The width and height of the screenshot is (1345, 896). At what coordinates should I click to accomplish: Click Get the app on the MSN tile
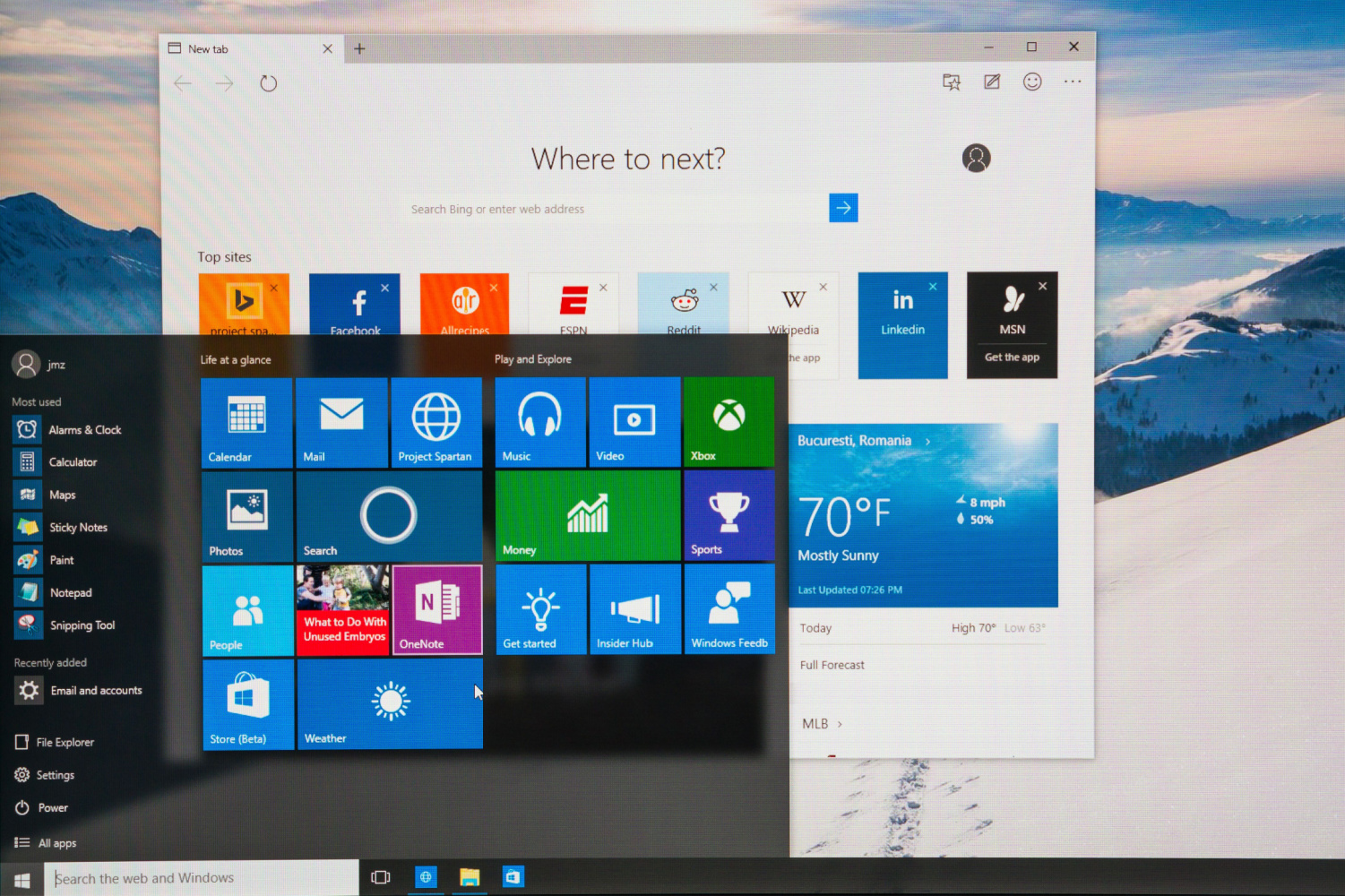coord(1012,357)
